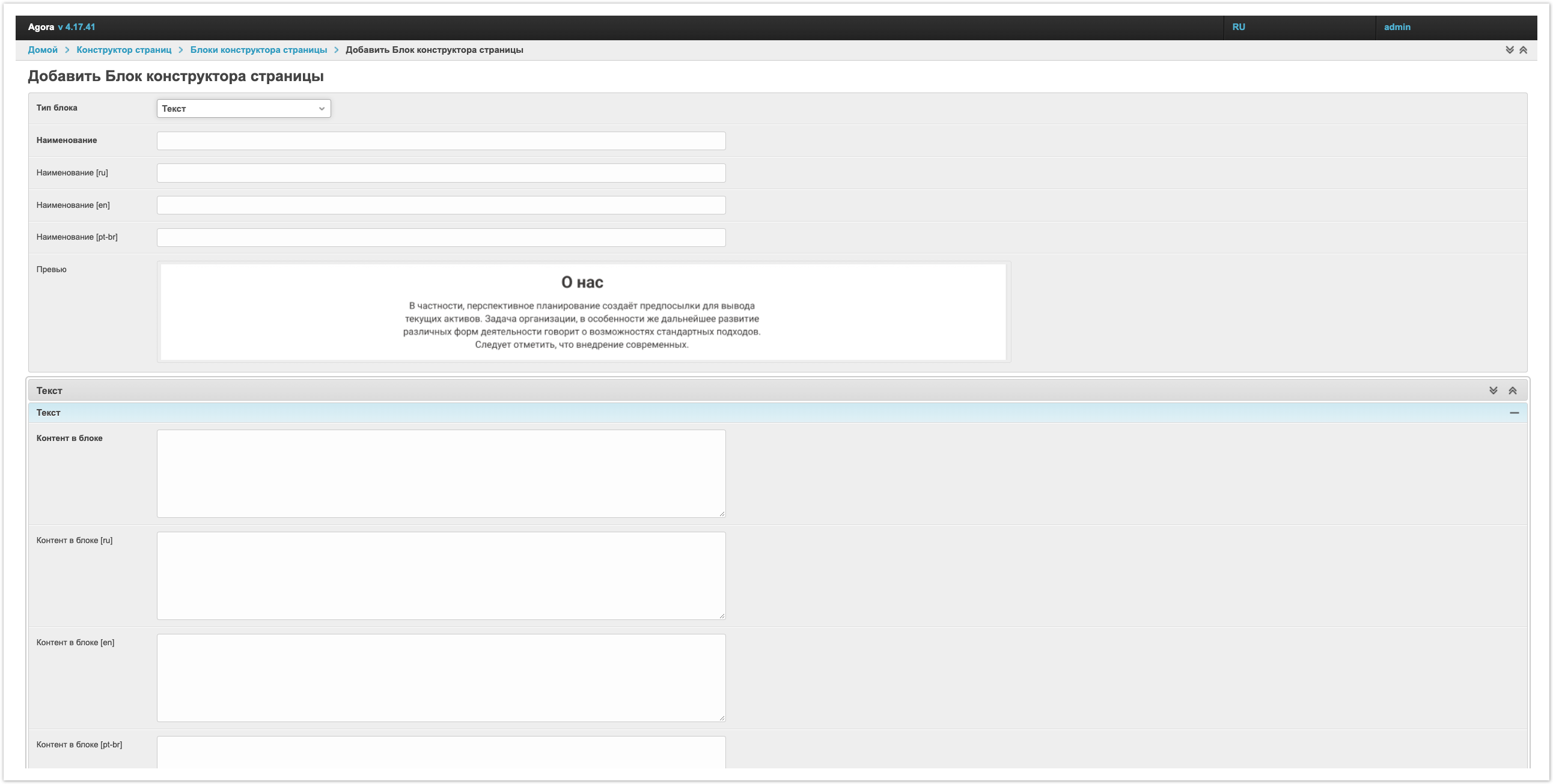Focus the Наименование [ru] field

(441, 173)
